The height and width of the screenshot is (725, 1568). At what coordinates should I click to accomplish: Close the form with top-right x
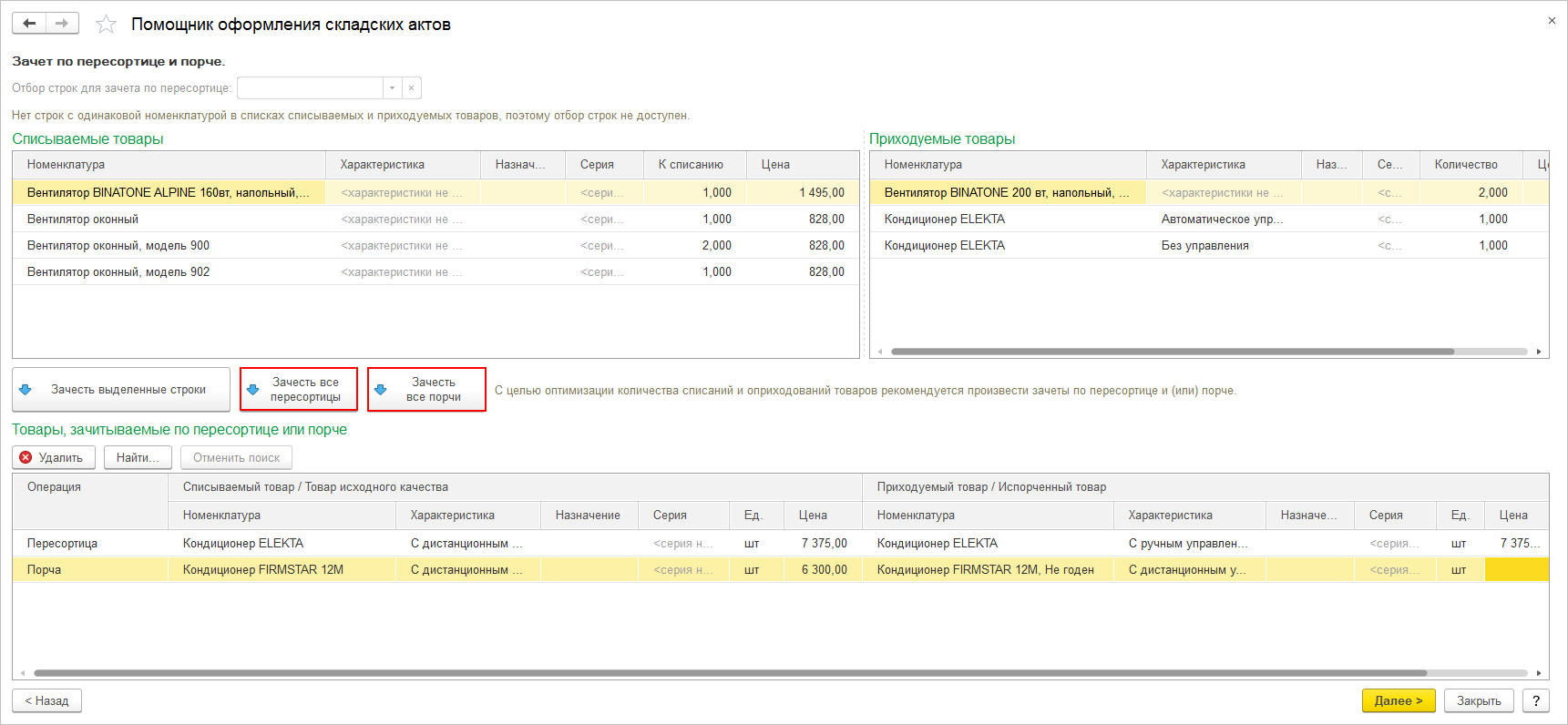click(x=1552, y=21)
